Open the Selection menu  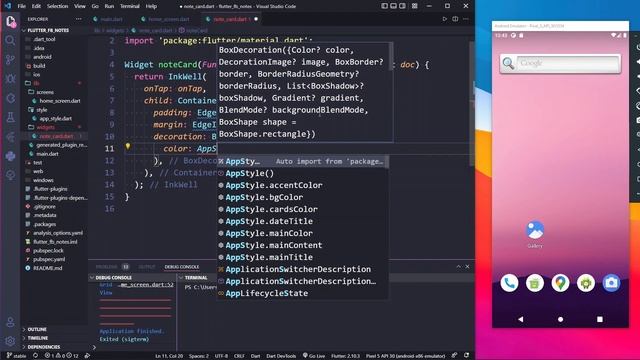pyautogui.click(x=58, y=6)
